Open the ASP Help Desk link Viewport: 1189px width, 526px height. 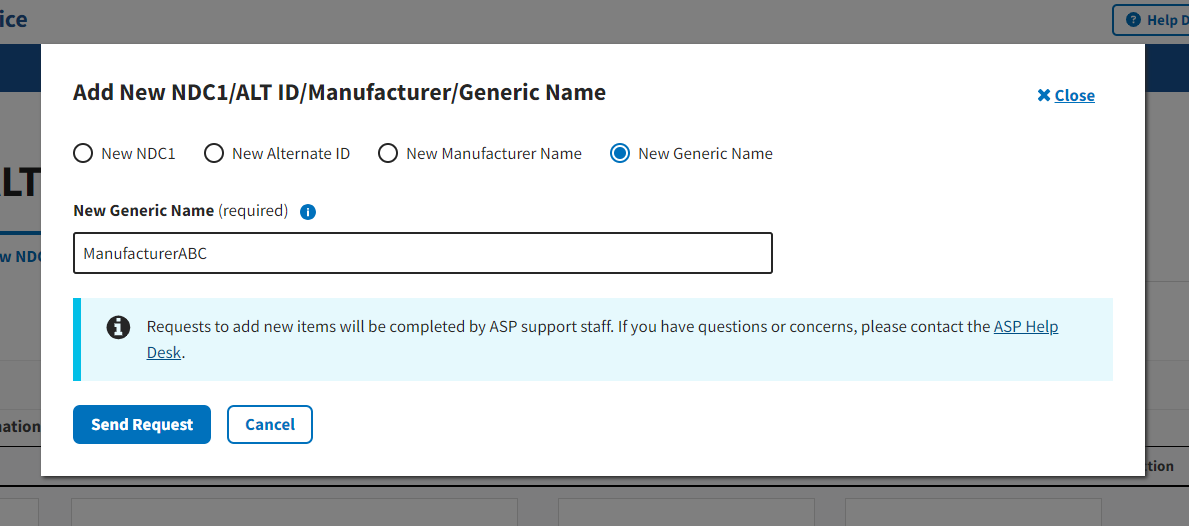1025,327
